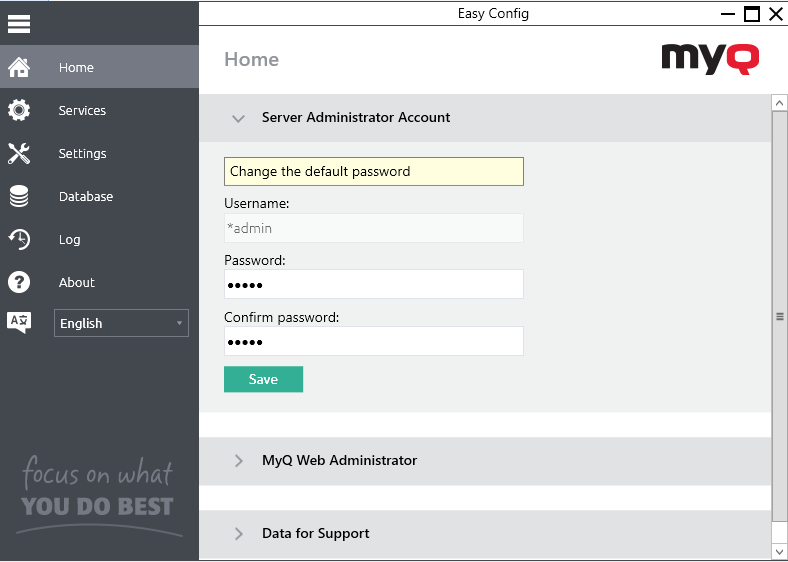Image resolution: width=788 pixels, height=562 pixels.
Task: Click the scrollbar down arrow
Action: pyautogui.click(x=779, y=551)
